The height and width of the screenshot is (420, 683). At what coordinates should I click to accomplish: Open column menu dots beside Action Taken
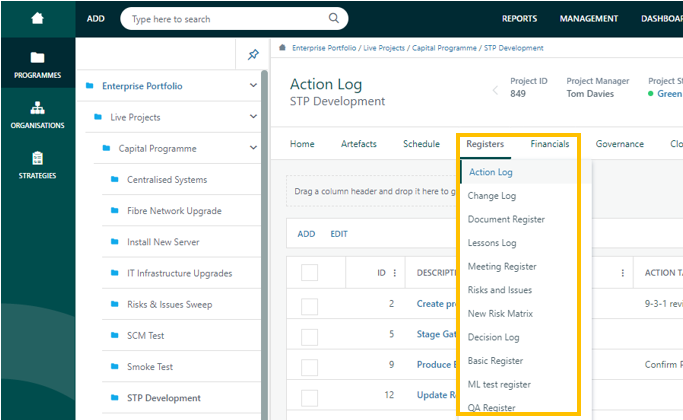pyautogui.click(x=622, y=273)
